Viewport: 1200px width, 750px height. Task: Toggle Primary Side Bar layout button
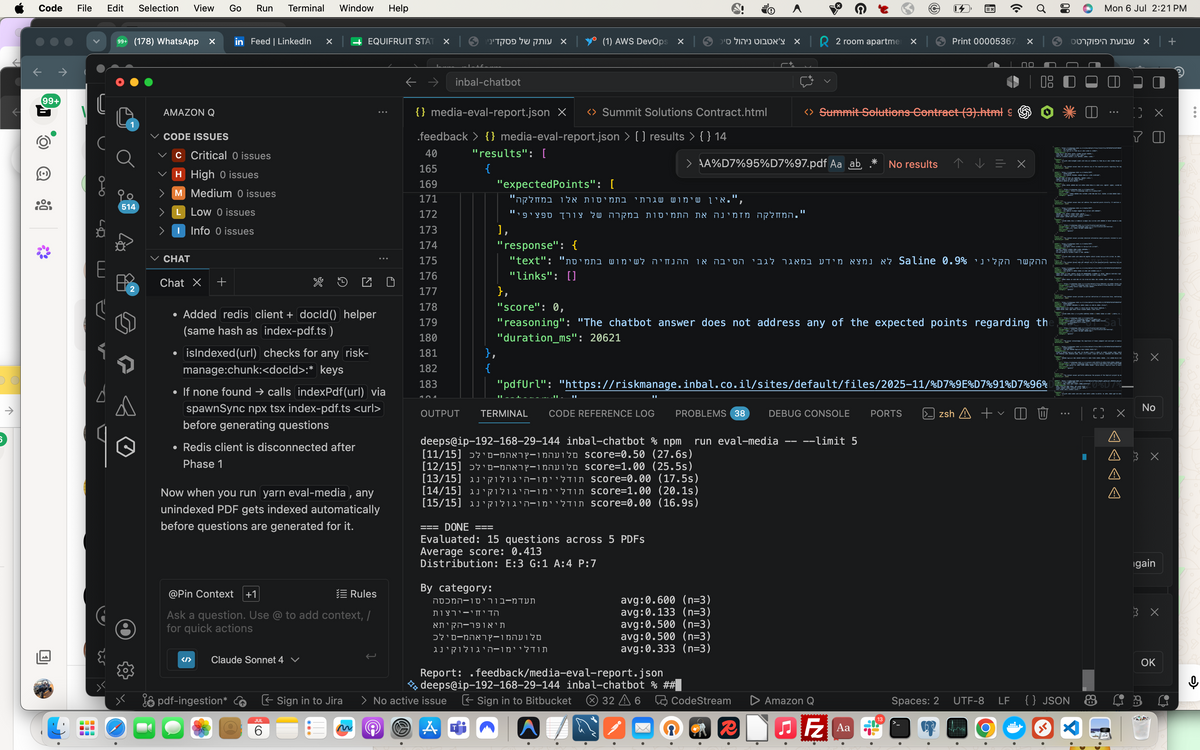tap(1068, 82)
